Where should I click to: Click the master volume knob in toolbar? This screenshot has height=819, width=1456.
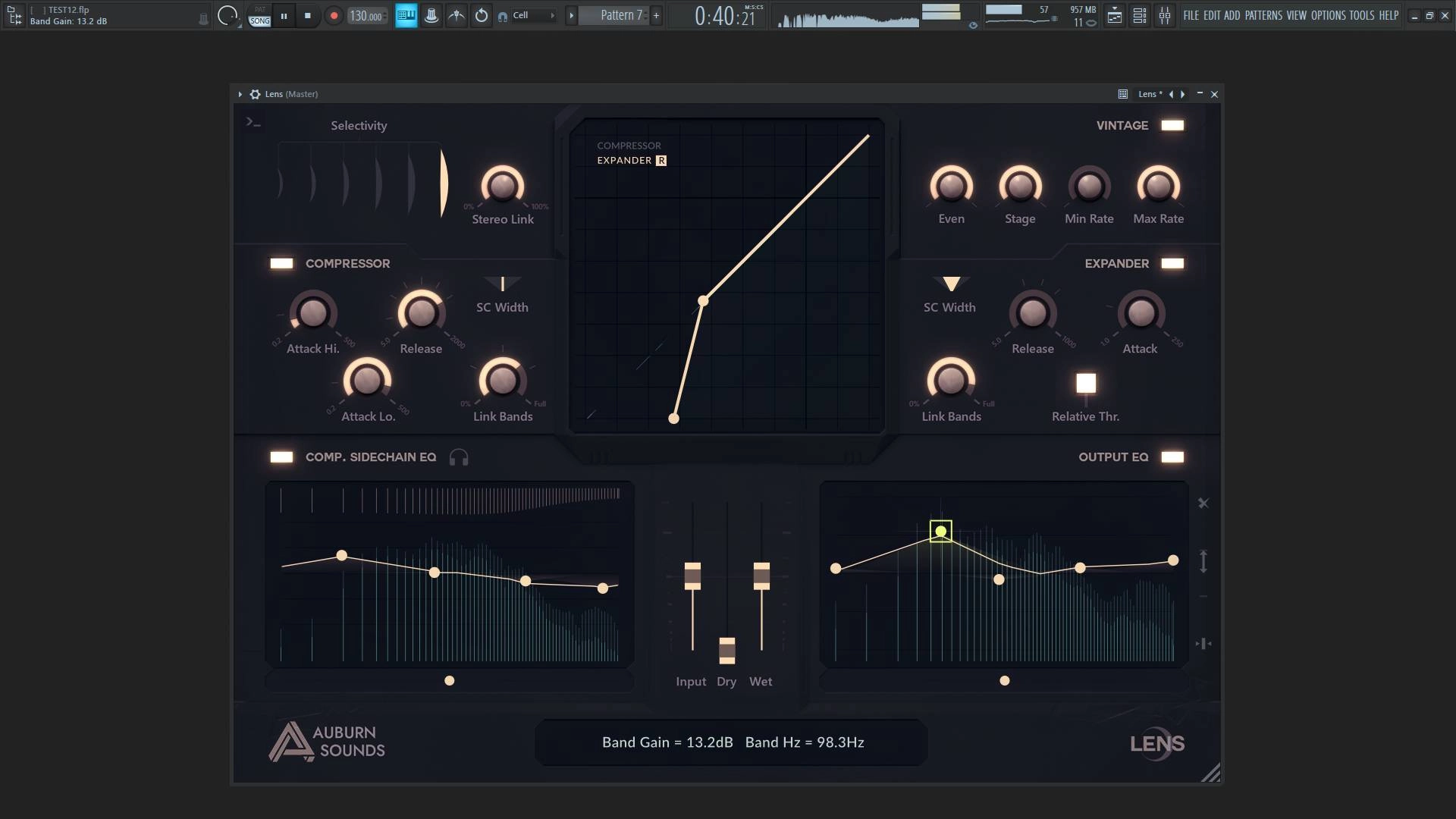click(x=227, y=15)
